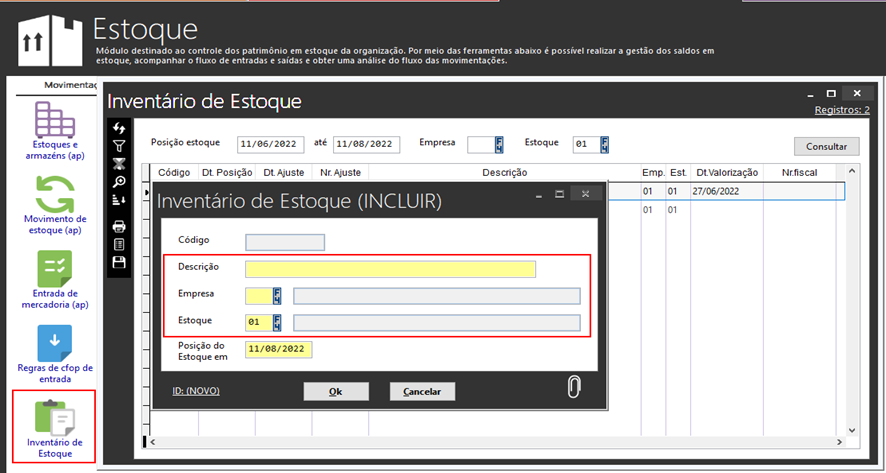This screenshot has height=473, width=886.
Task: Open Regras de cfop de entrada
Action: [54, 354]
